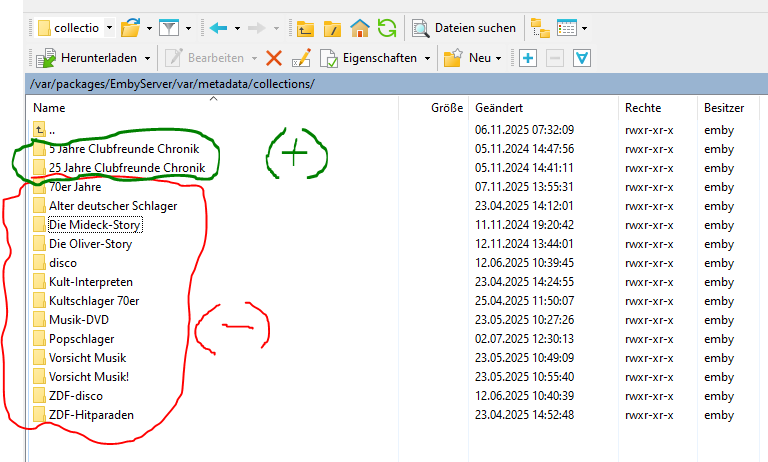
Task: Expand the filter options arrow
Action: (x=189, y=28)
